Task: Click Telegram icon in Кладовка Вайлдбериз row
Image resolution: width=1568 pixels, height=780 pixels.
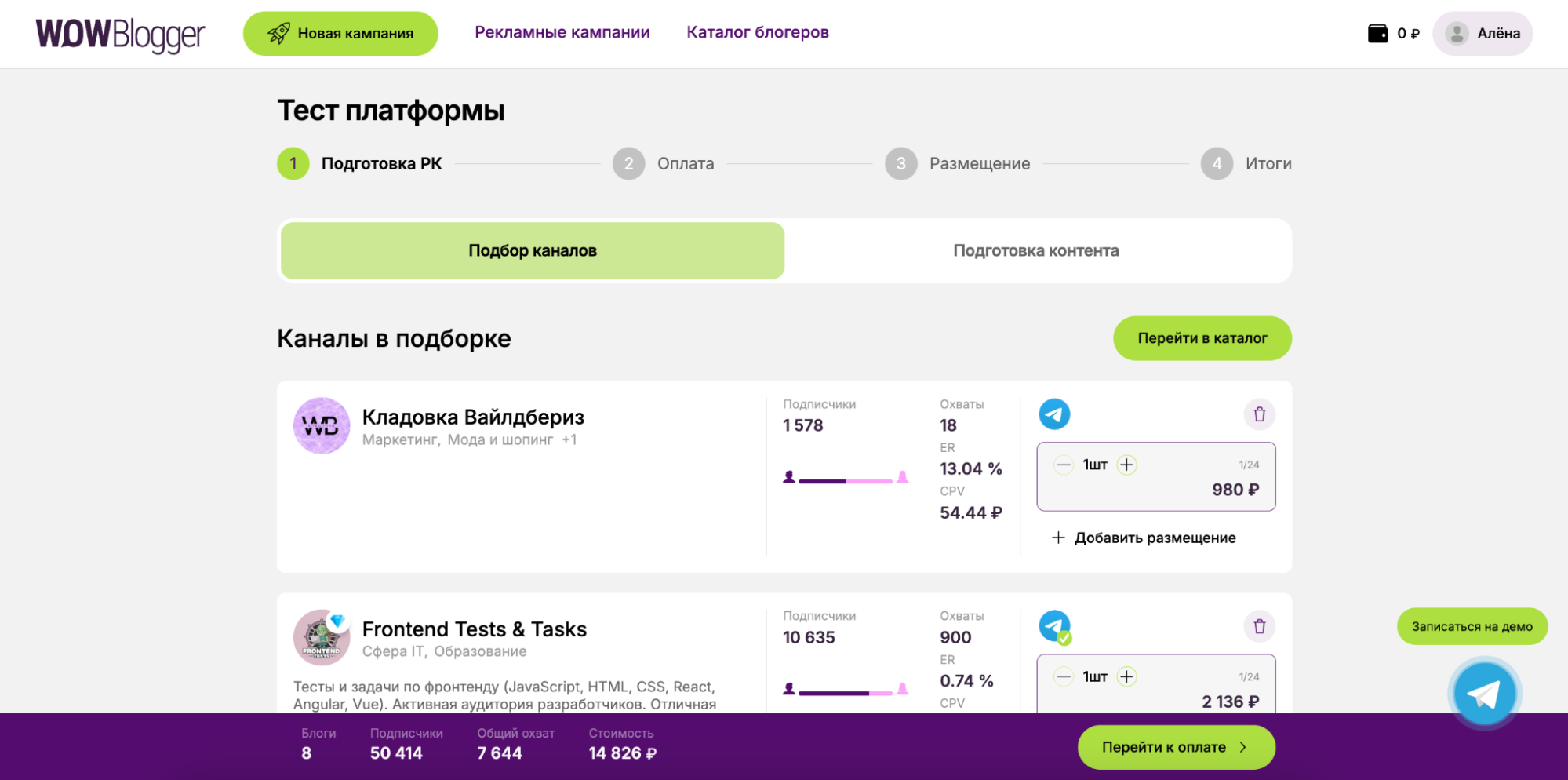Action: [1054, 414]
